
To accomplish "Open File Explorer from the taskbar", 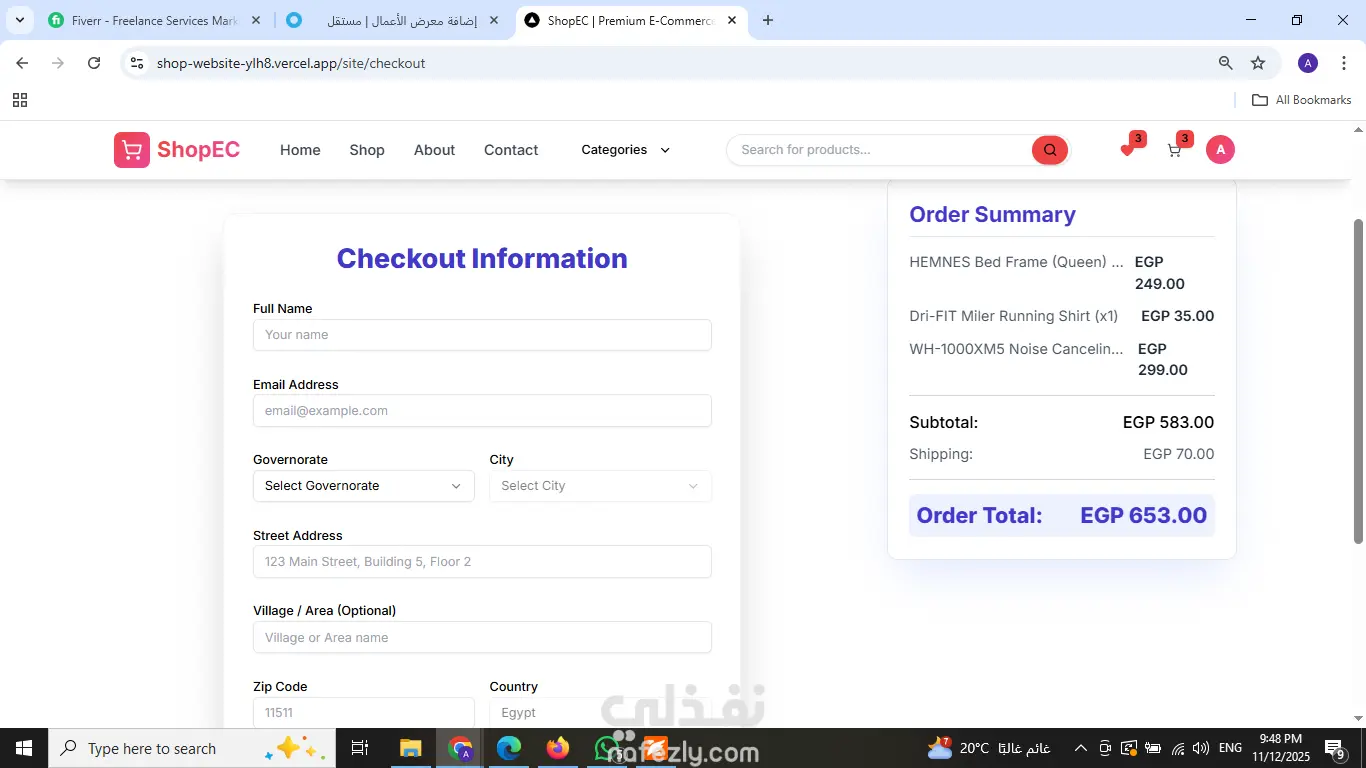I will pyautogui.click(x=411, y=748).
